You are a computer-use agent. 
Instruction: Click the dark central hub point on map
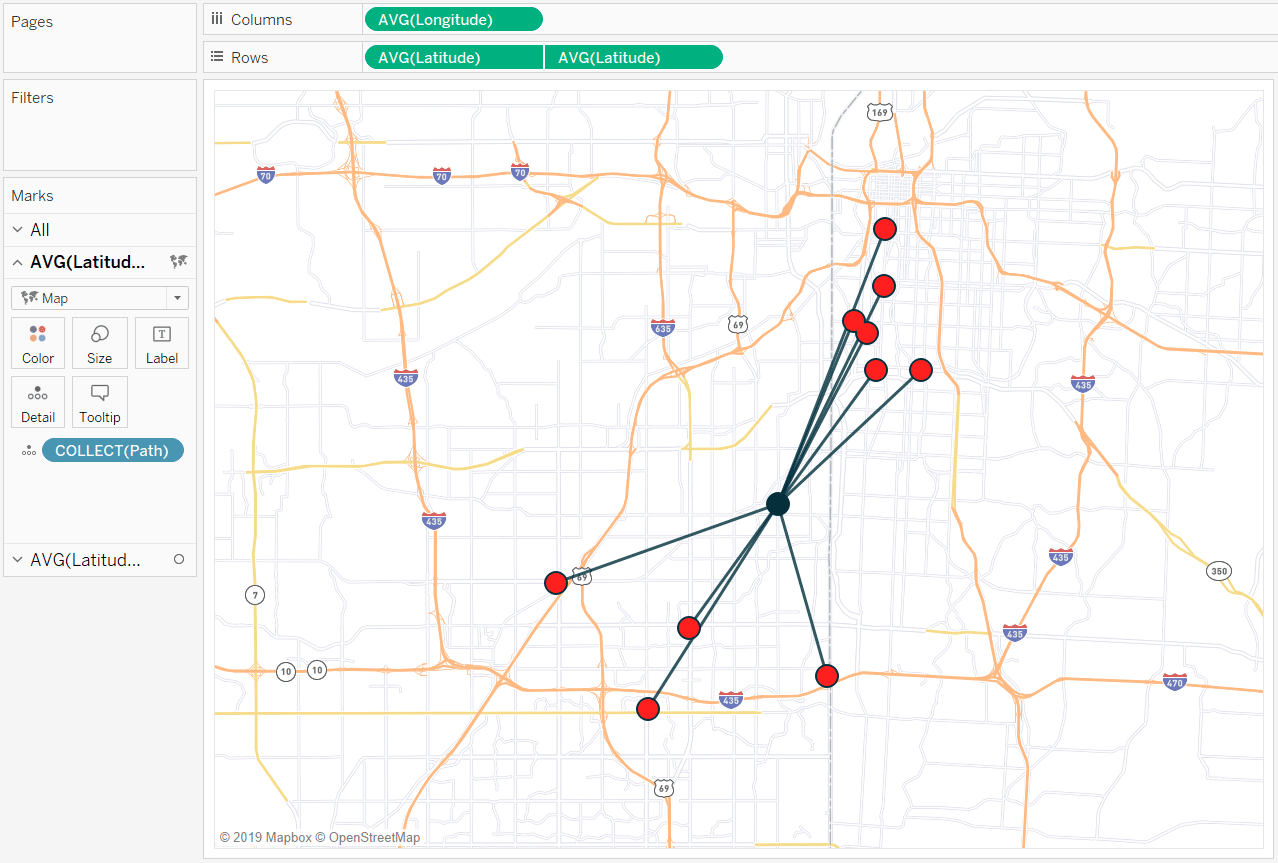click(x=778, y=504)
